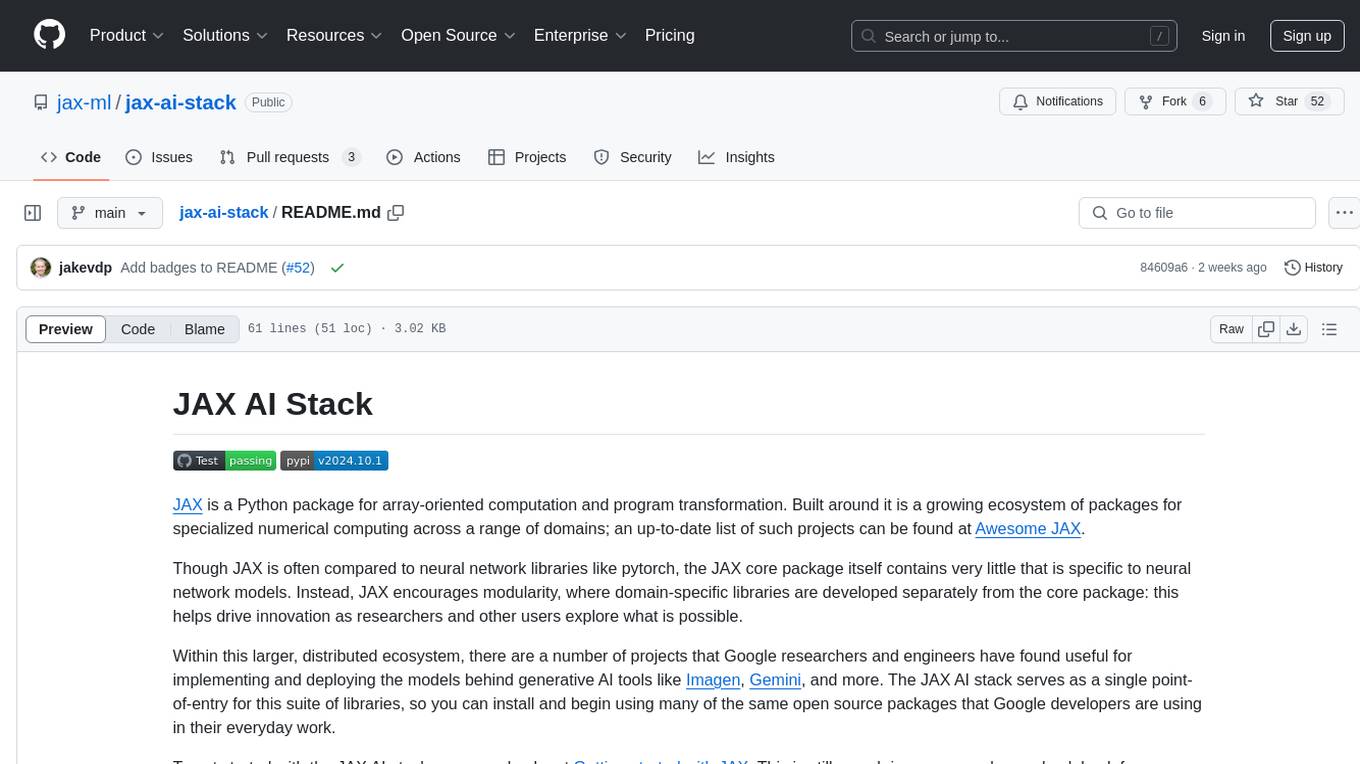The image size is (1360, 764).
Task: Expand the Product menu
Action: click(x=127, y=35)
